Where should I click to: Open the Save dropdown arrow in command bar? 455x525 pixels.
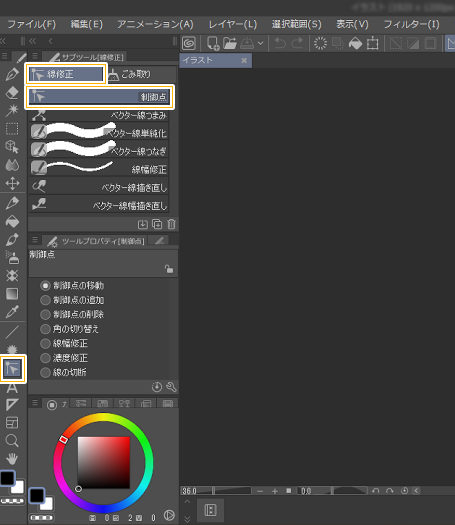[x=260, y=44]
